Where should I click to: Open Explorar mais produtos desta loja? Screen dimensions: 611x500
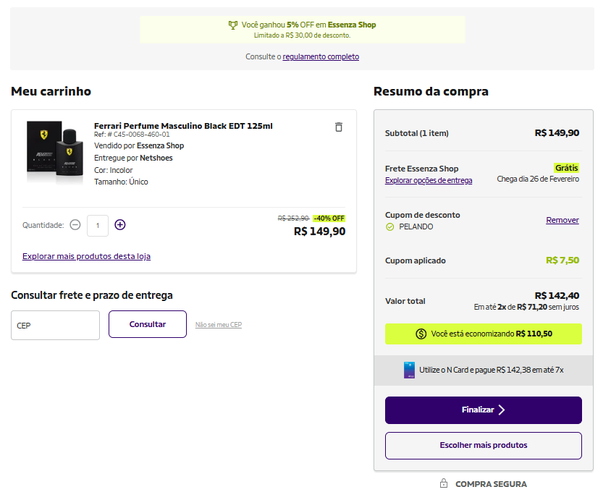(x=86, y=256)
